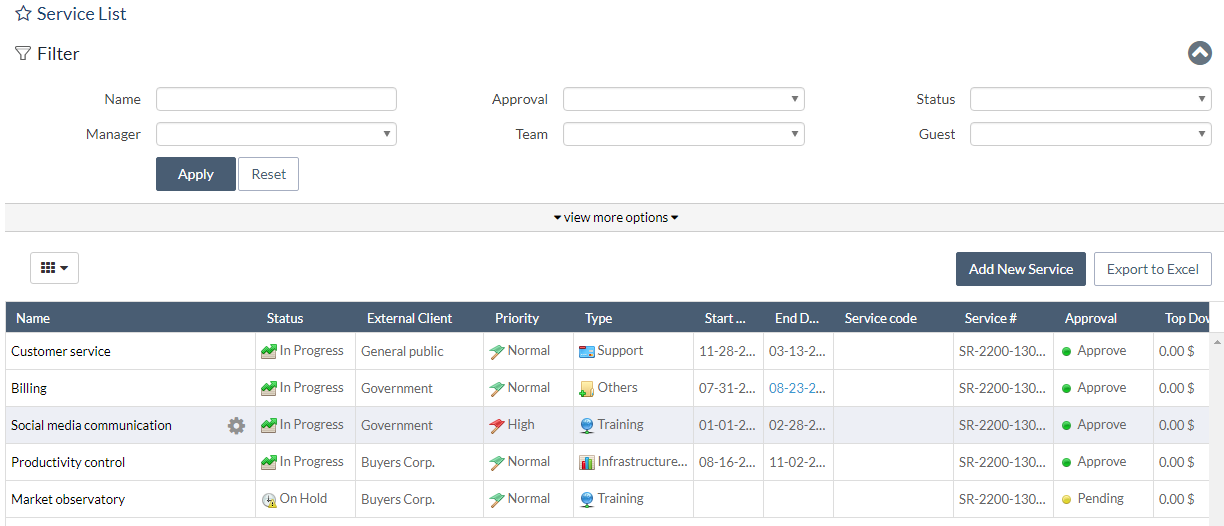Click the Apply filter button
The image size is (1224, 526).
pos(196,174)
